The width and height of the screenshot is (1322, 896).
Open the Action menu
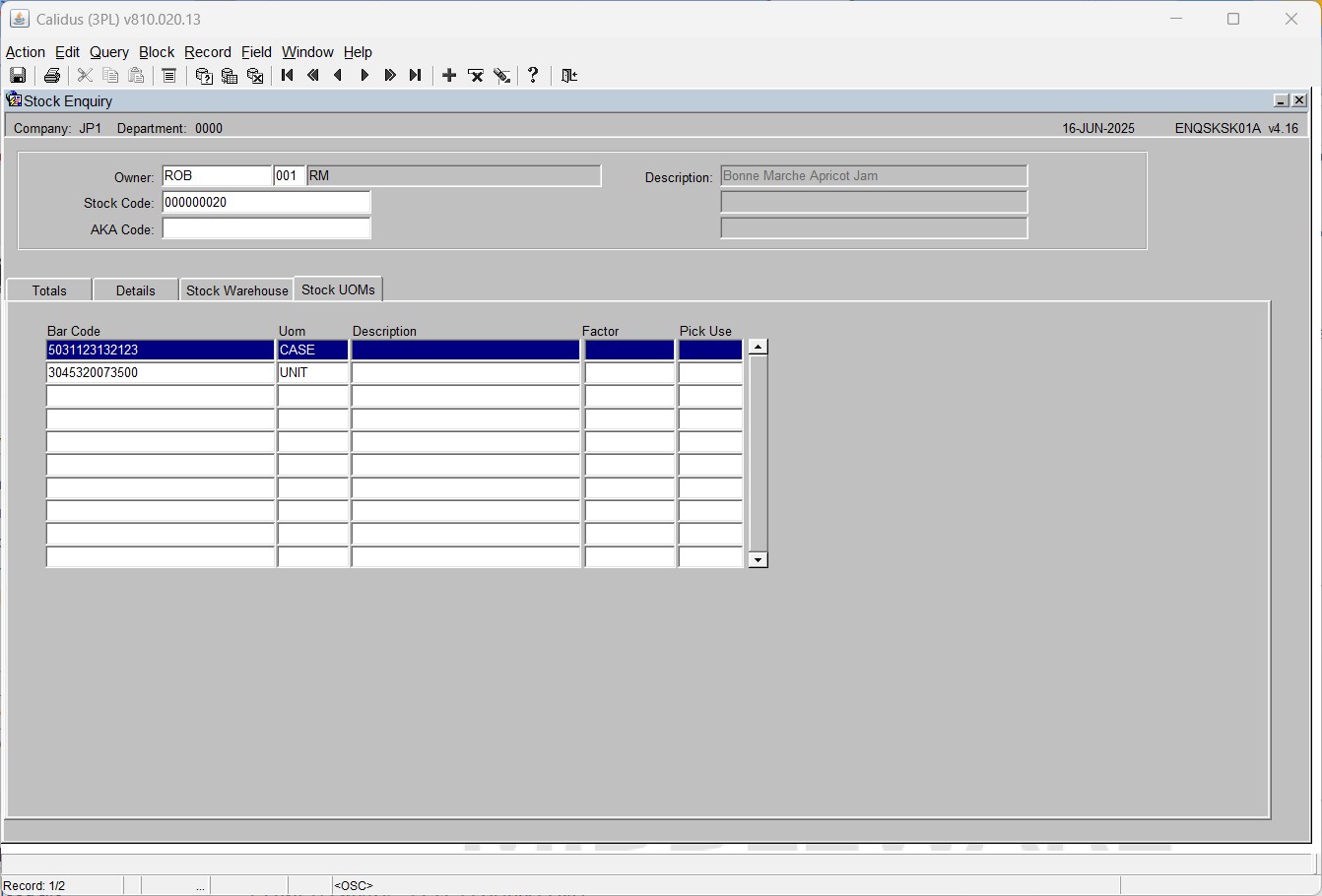(x=26, y=52)
